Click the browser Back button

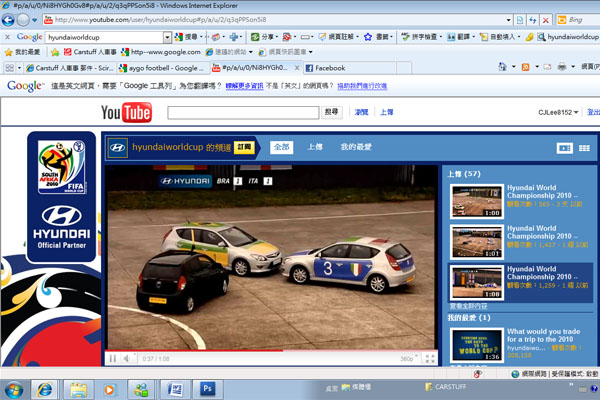coord(9,19)
